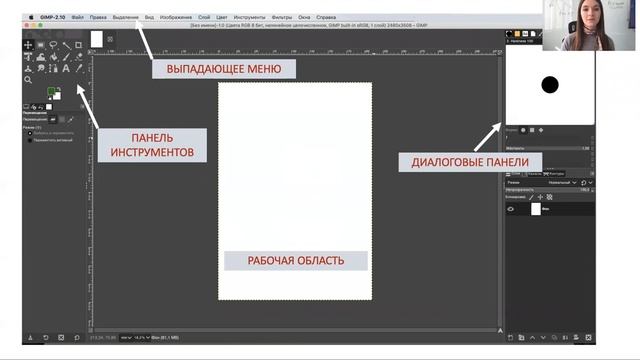Create a new layer

point(511,338)
